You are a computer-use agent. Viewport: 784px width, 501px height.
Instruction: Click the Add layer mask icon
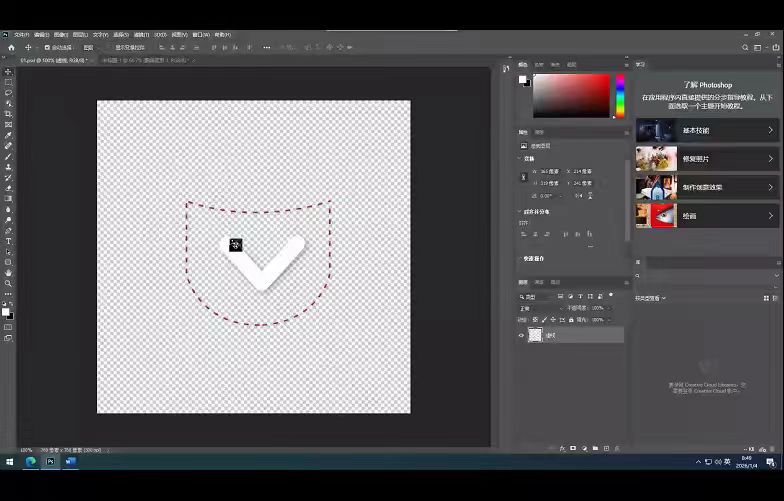[x=572, y=448]
